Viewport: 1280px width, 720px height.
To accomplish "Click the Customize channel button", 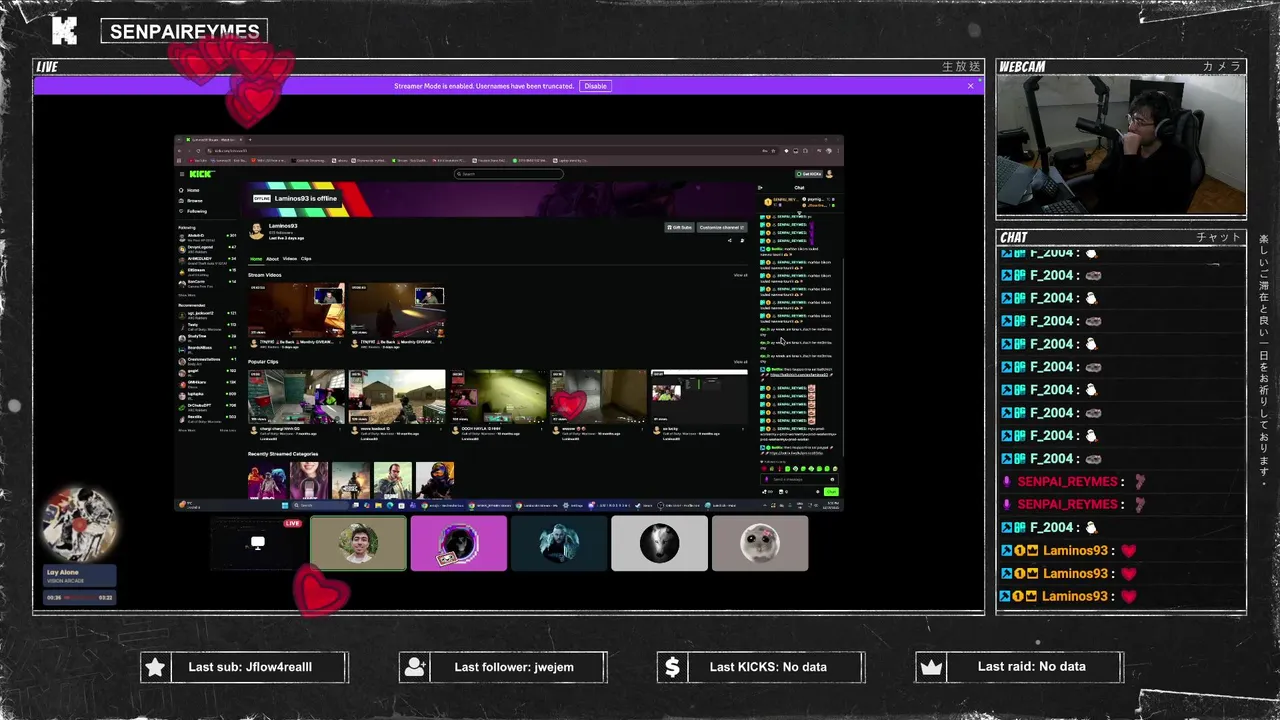I will [722, 227].
